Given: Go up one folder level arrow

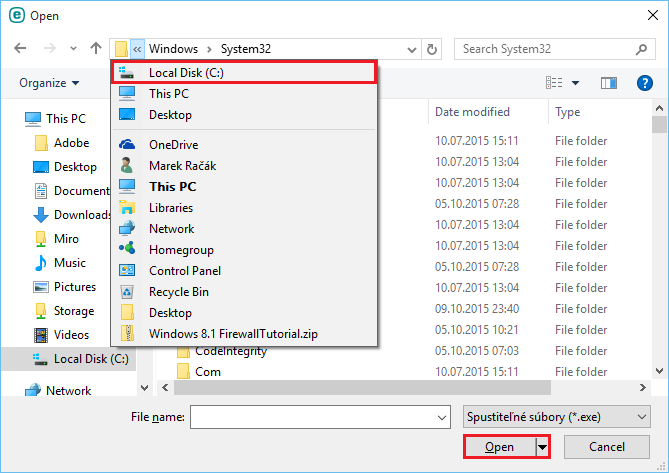Looking at the screenshot, I should pyautogui.click(x=96, y=48).
